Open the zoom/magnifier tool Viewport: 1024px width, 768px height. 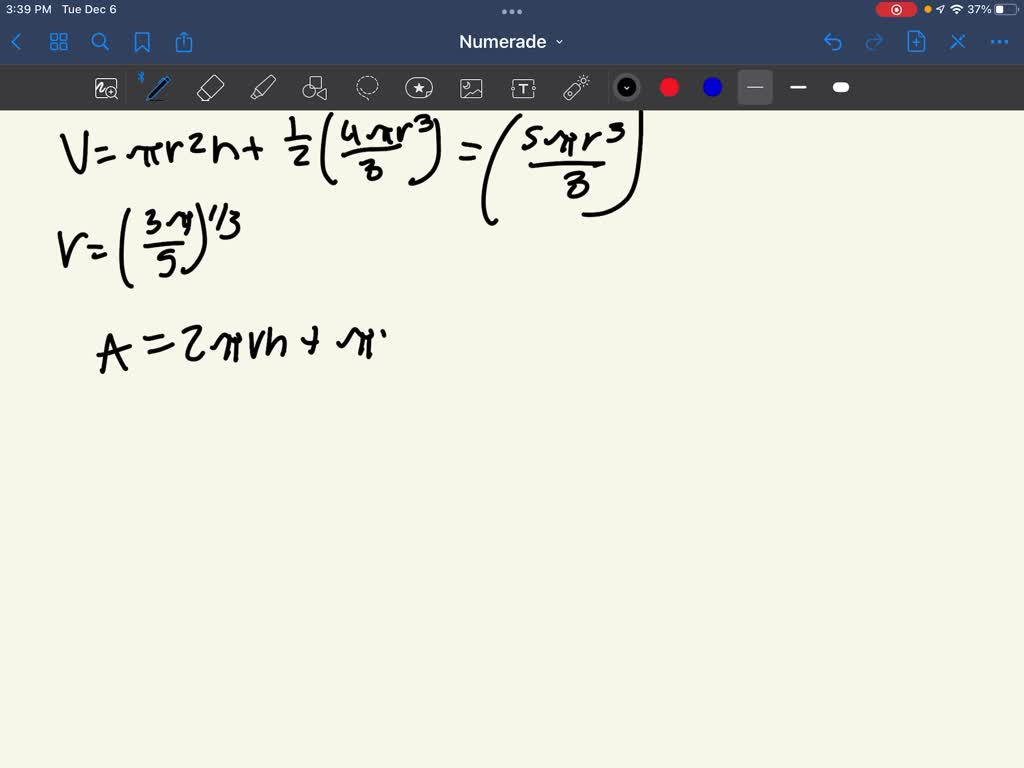tap(105, 87)
